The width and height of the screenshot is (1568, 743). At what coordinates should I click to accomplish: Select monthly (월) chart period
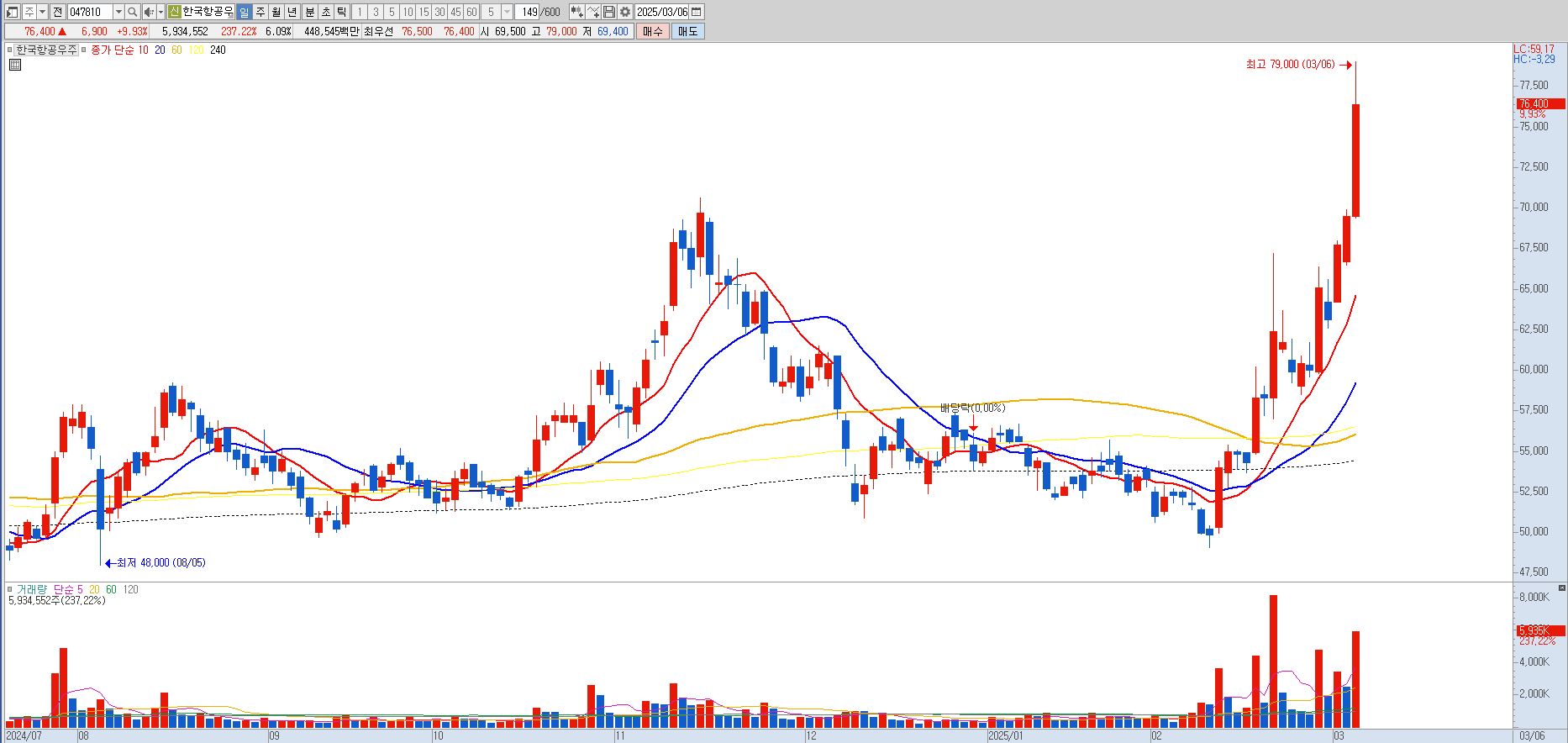(276, 12)
